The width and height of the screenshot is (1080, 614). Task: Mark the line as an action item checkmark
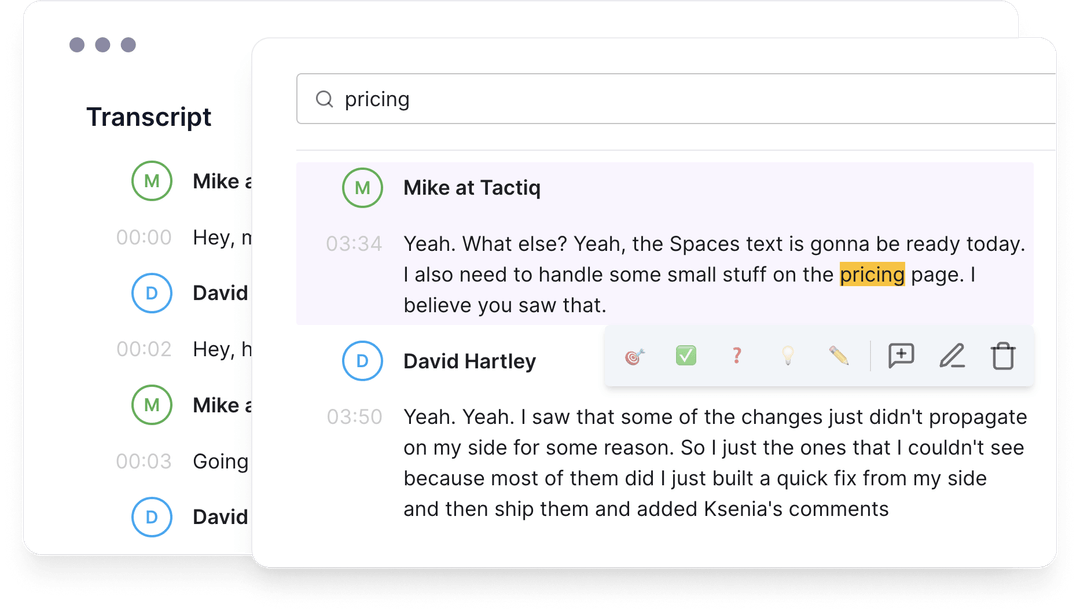(686, 356)
